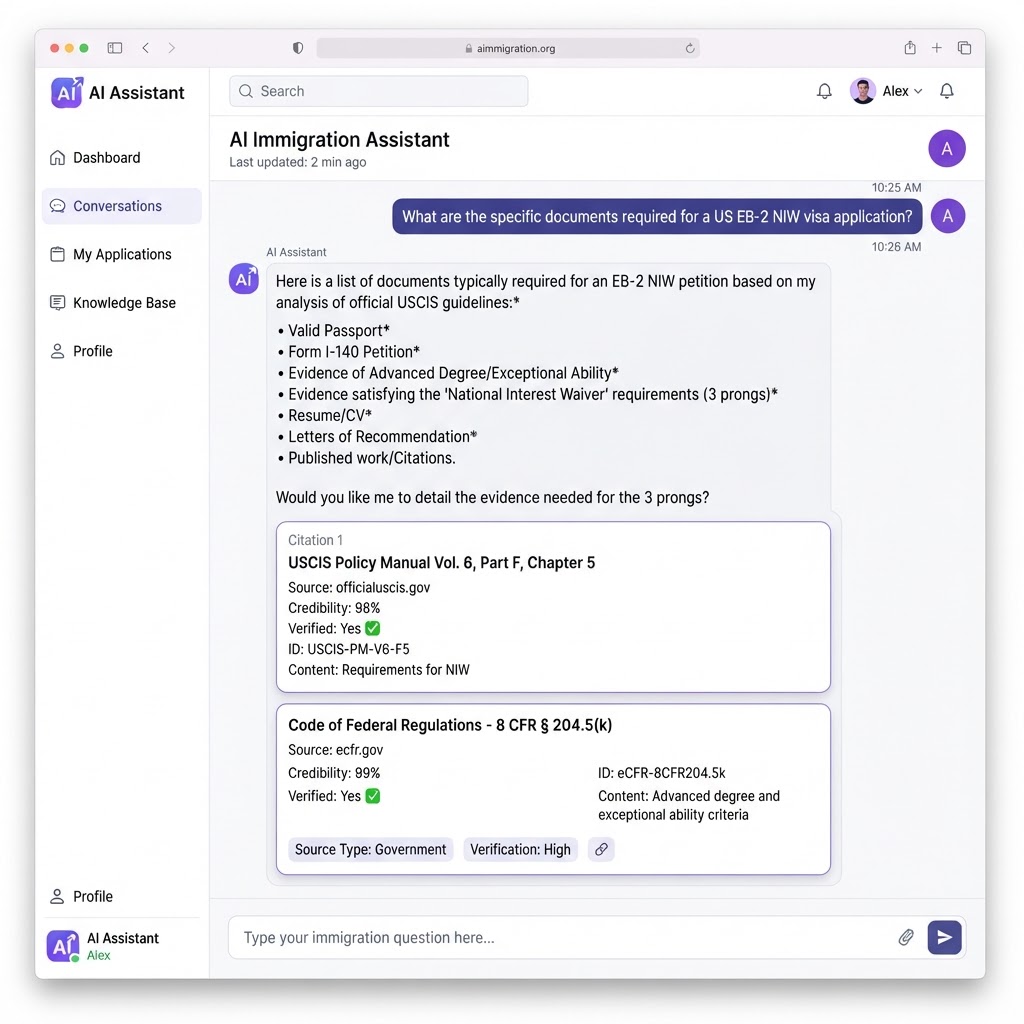
Task: Click the user question message bubble
Action: pos(657,216)
